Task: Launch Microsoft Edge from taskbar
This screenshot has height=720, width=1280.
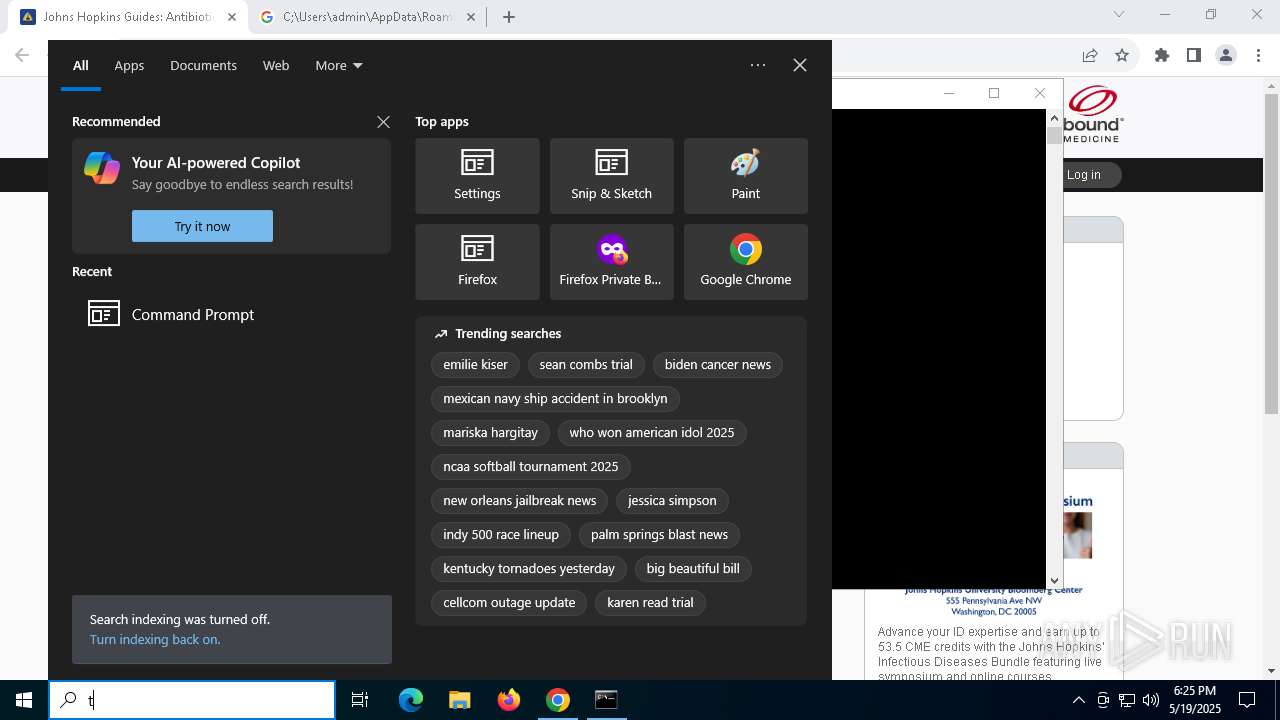Action: click(x=411, y=700)
